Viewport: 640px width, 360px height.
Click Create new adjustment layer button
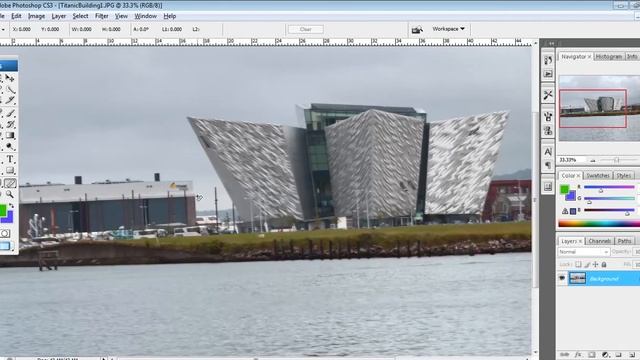click(x=605, y=355)
